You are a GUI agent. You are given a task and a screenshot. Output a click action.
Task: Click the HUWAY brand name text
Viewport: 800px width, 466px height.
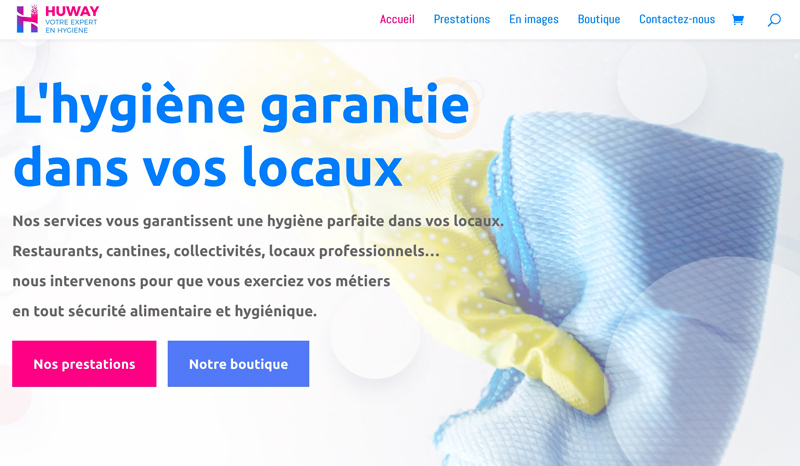(72, 11)
